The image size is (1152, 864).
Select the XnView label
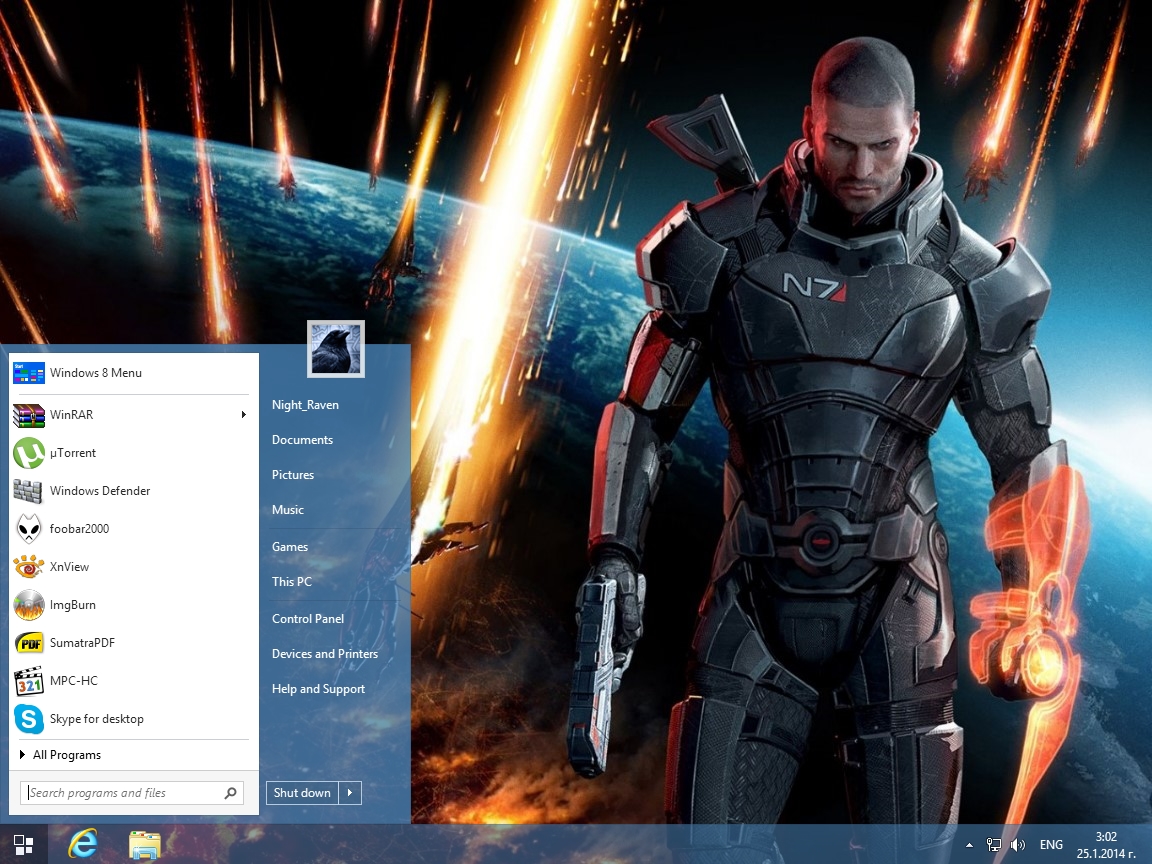(x=69, y=566)
